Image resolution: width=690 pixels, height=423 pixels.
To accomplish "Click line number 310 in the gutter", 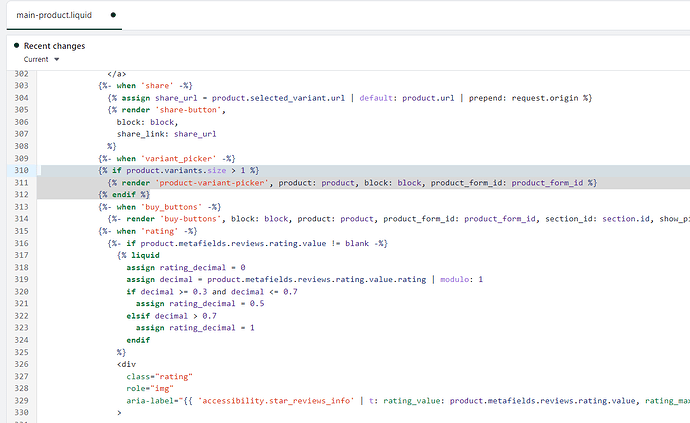I will [18, 158].
